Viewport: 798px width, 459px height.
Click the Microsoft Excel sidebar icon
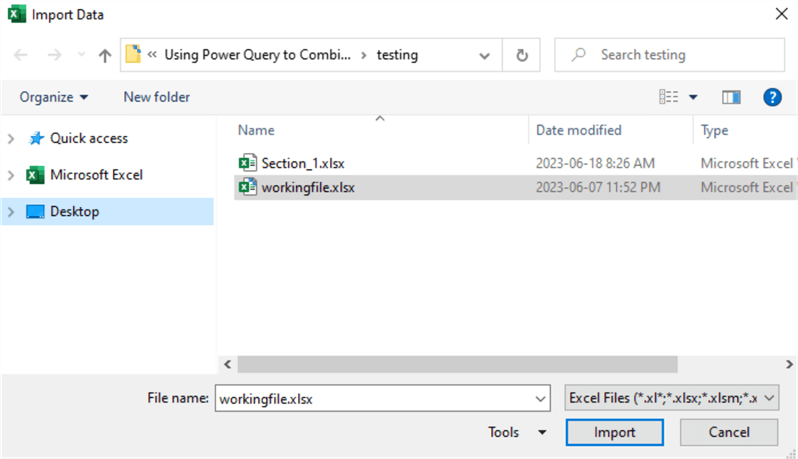[35, 175]
